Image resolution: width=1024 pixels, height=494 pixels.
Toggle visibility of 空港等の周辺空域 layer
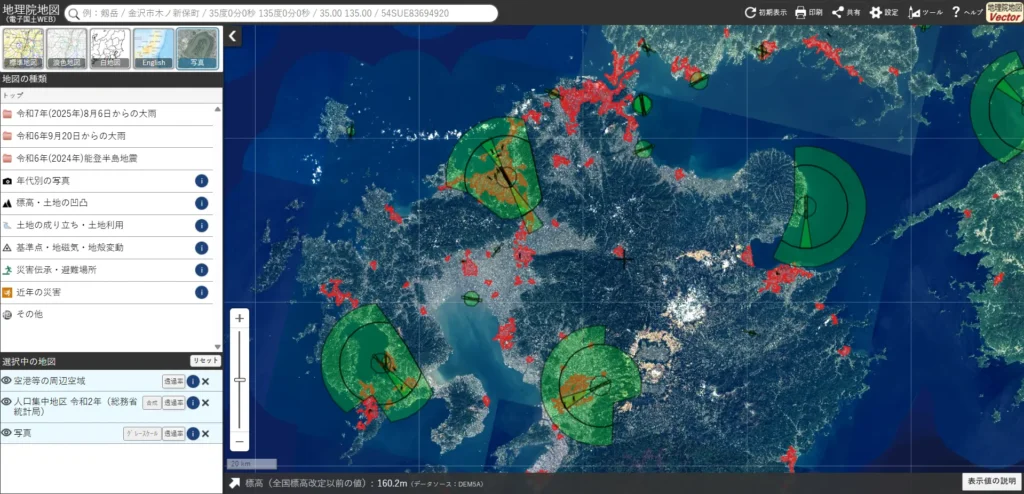click(x=7, y=381)
